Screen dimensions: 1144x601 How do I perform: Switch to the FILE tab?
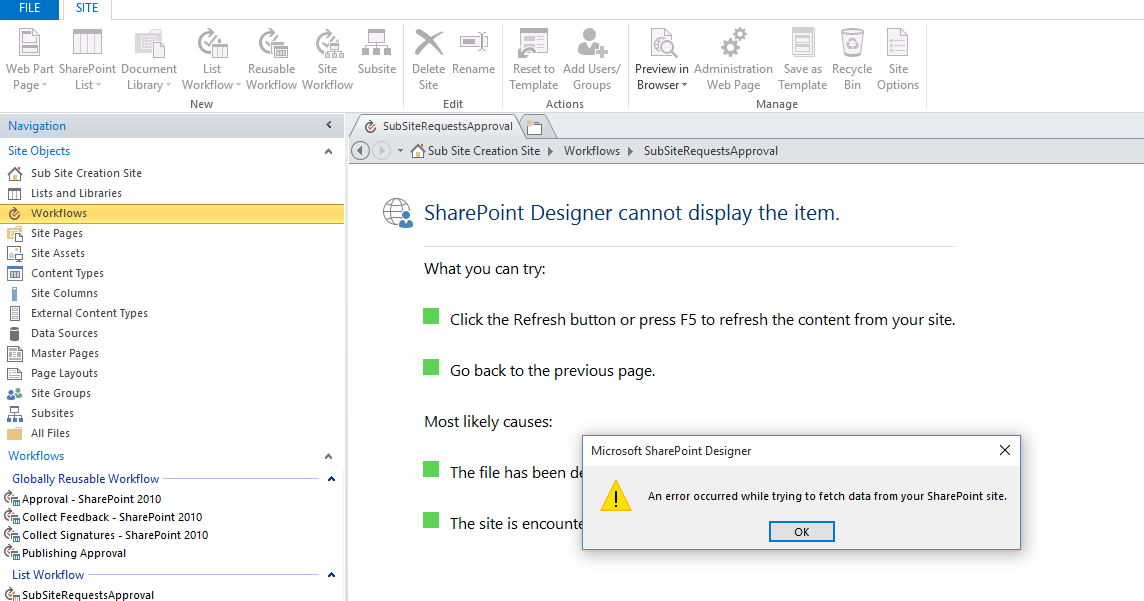29,9
